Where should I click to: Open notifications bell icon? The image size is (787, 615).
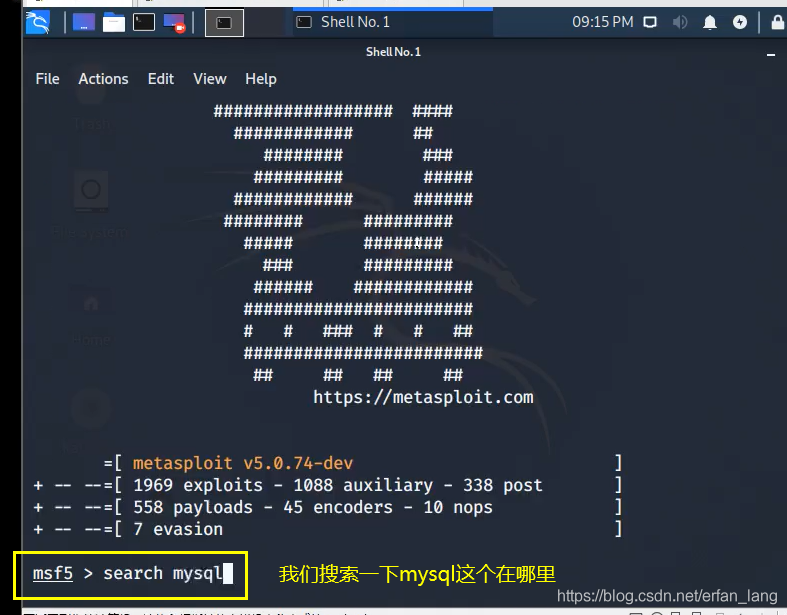click(x=710, y=23)
